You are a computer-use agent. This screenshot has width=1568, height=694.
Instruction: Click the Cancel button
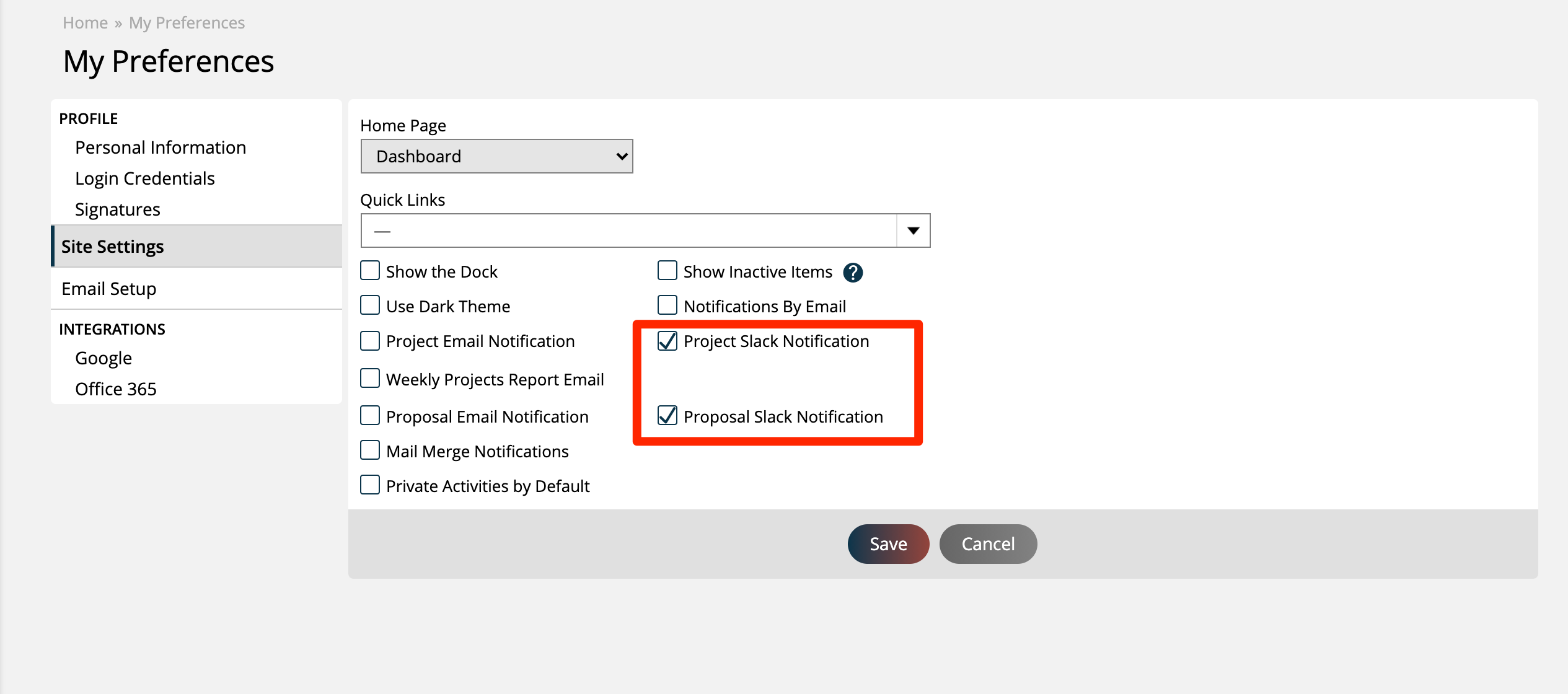988,544
